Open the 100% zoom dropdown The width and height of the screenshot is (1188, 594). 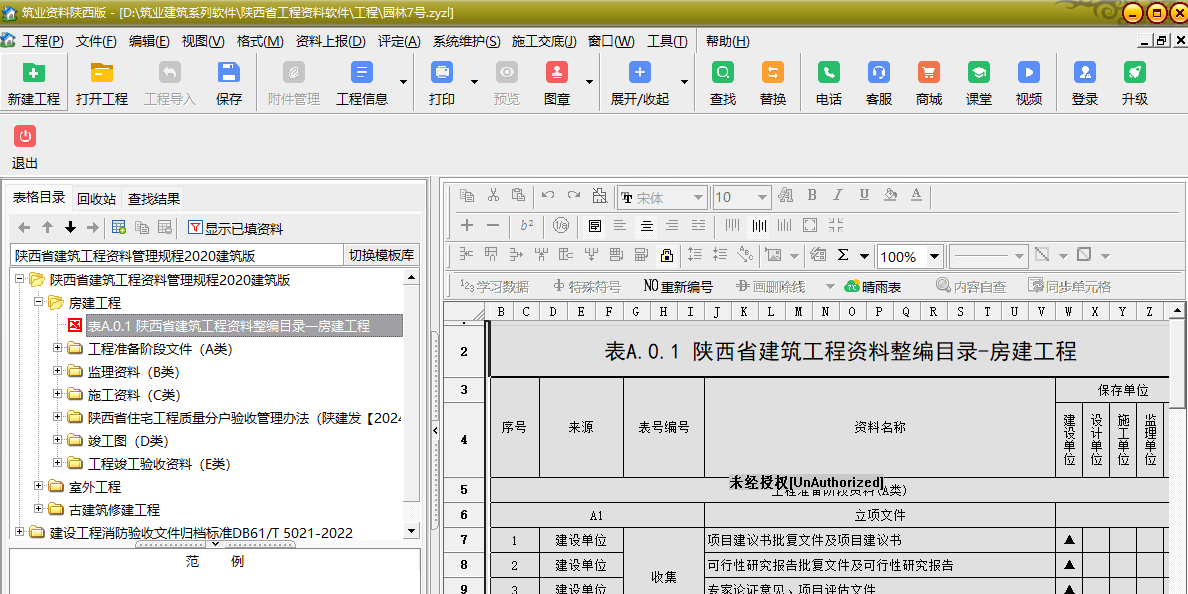(934, 257)
